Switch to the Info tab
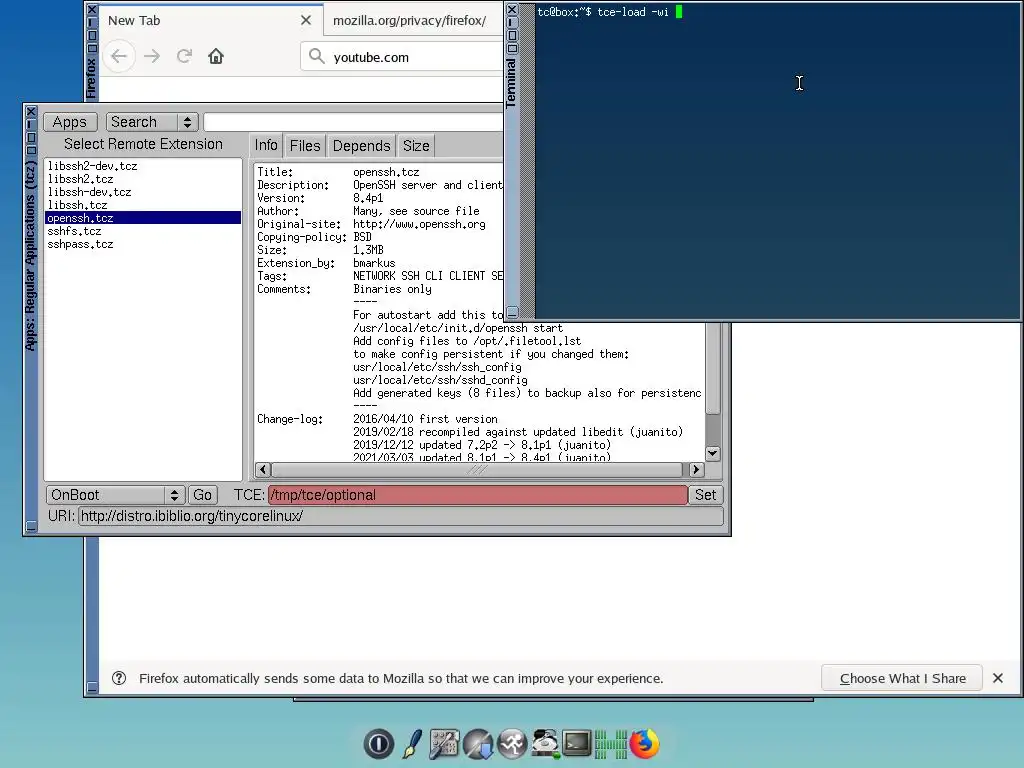This screenshot has height=768, width=1024. click(266, 146)
